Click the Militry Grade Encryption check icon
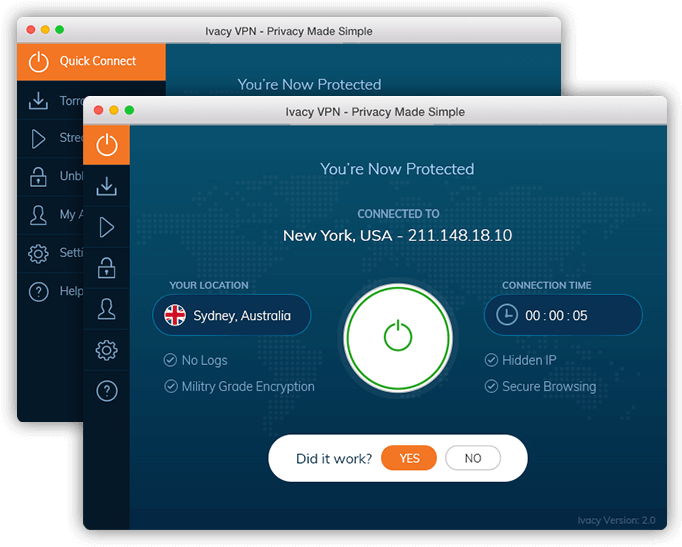The height and width of the screenshot is (547, 682). [170, 386]
